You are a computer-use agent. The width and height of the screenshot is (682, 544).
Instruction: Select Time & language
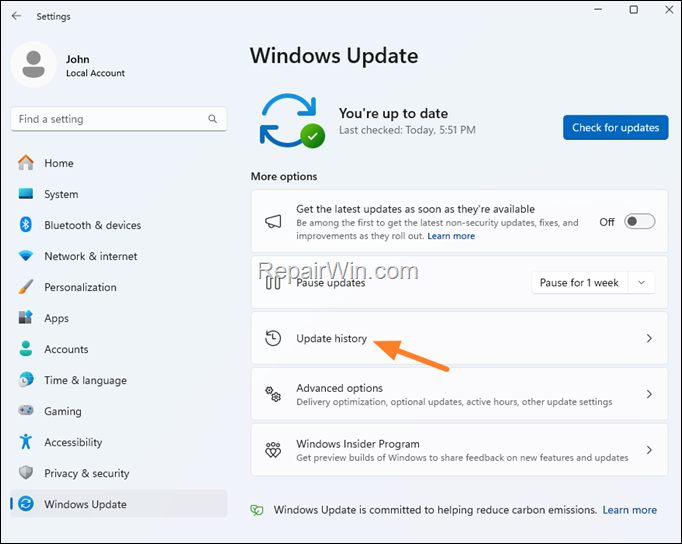click(x=119, y=380)
